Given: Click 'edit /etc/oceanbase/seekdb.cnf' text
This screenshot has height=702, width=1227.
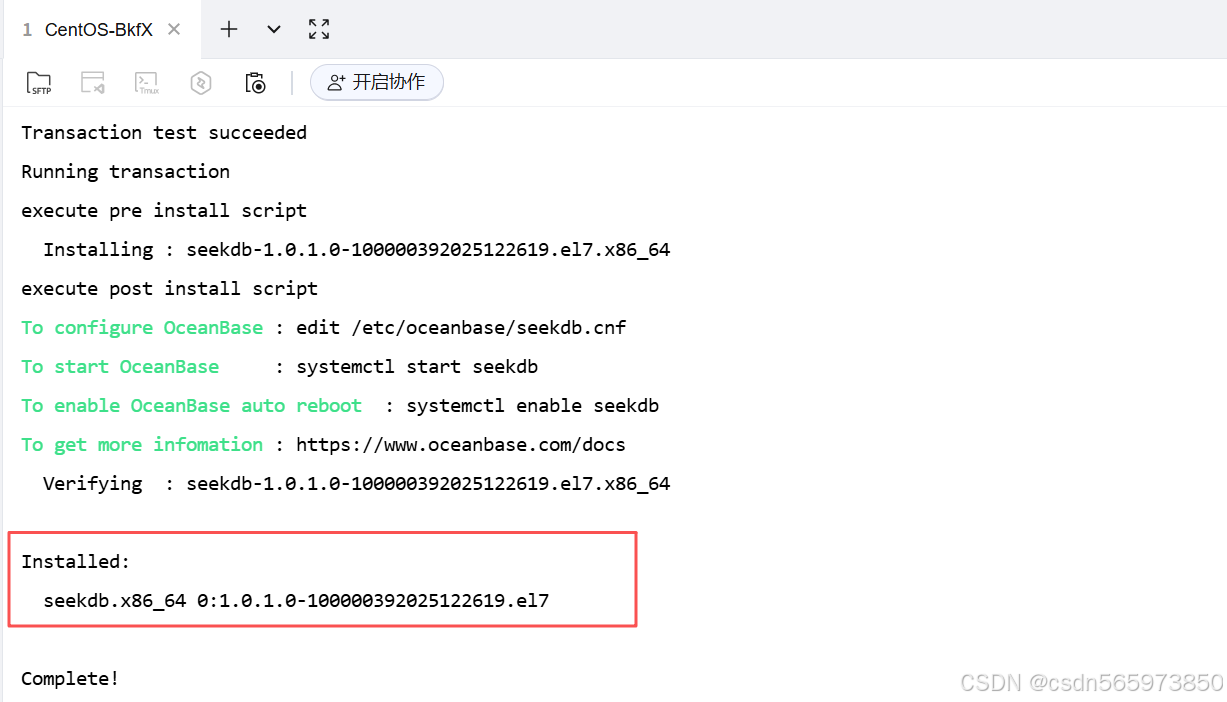Looking at the screenshot, I should (461, 327).
